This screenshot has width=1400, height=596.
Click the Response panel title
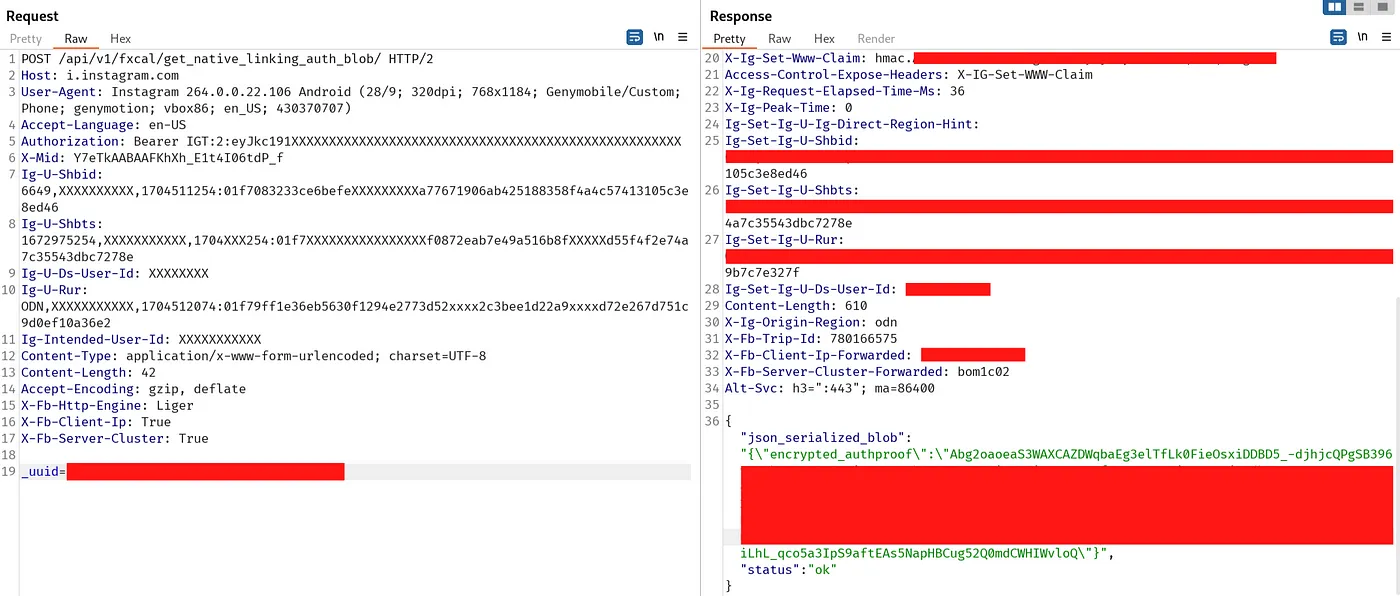[741, 16]
